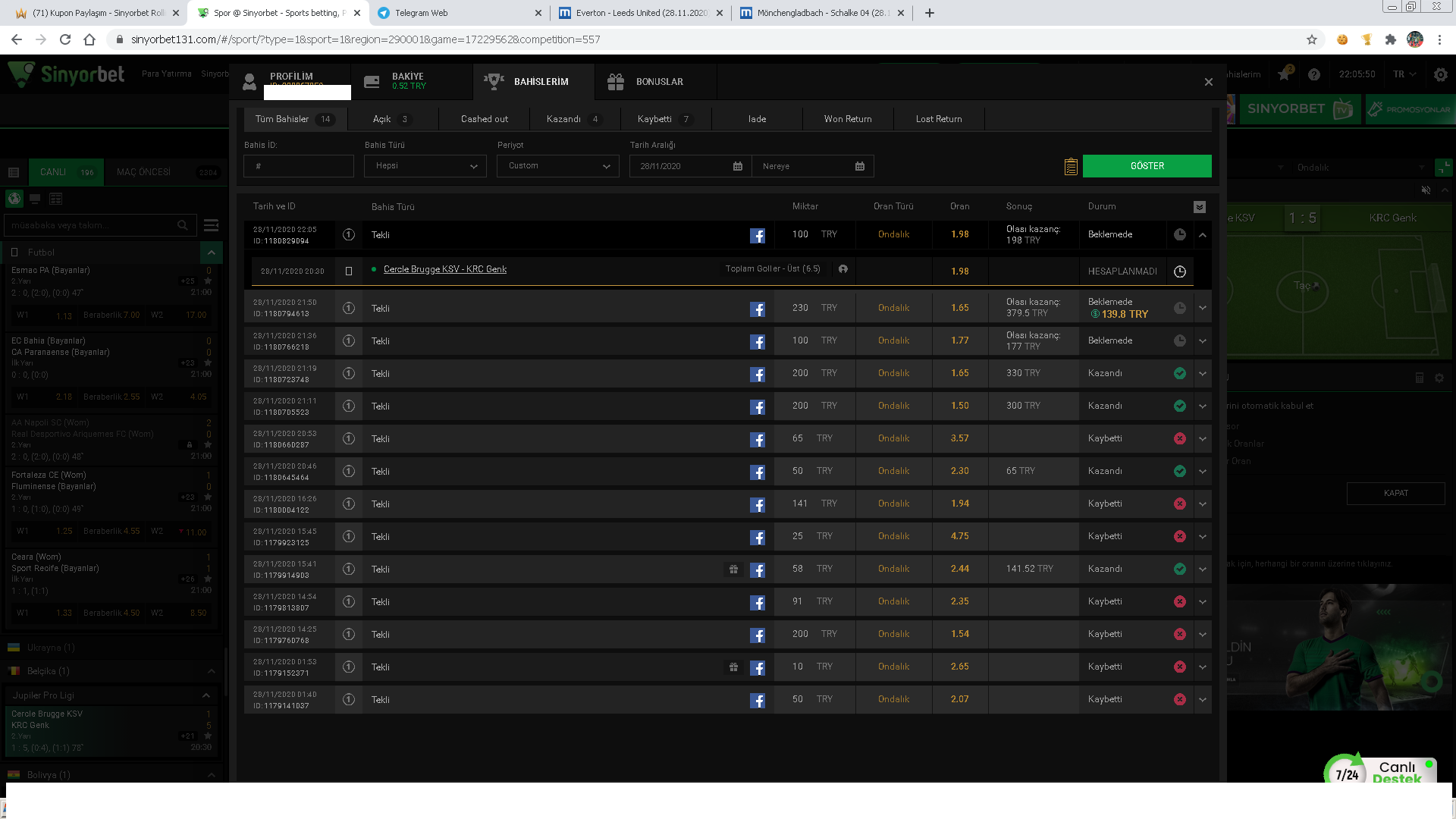The width and height of the screenshot is (1456, 819).
Task: Click the clock icon for HESAPLANMADI selection
Action: pyautogui.click(x=1180, y=271)
